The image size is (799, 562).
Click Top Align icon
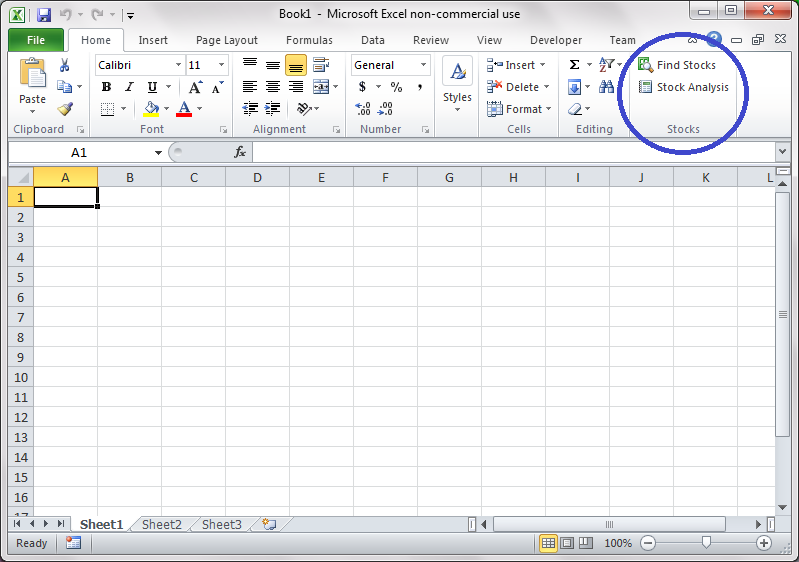click(250, 65)
